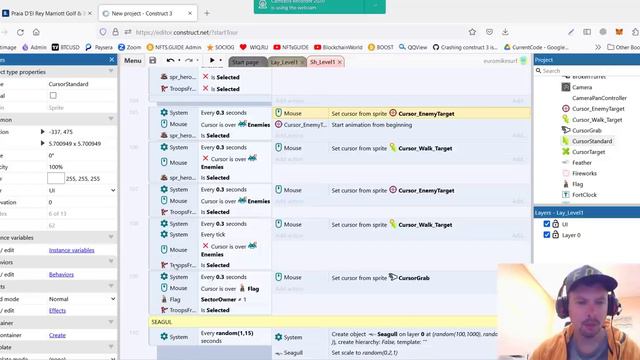Switch to Praia D'El Rey Marriott browser tab
The image size is (640, 360).
point(47,13)
